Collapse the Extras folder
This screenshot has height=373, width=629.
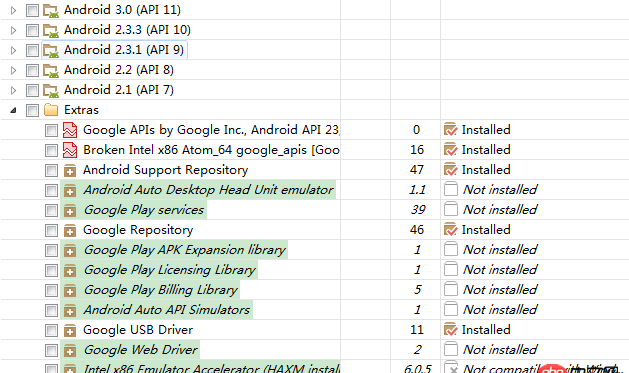(13, 110)
